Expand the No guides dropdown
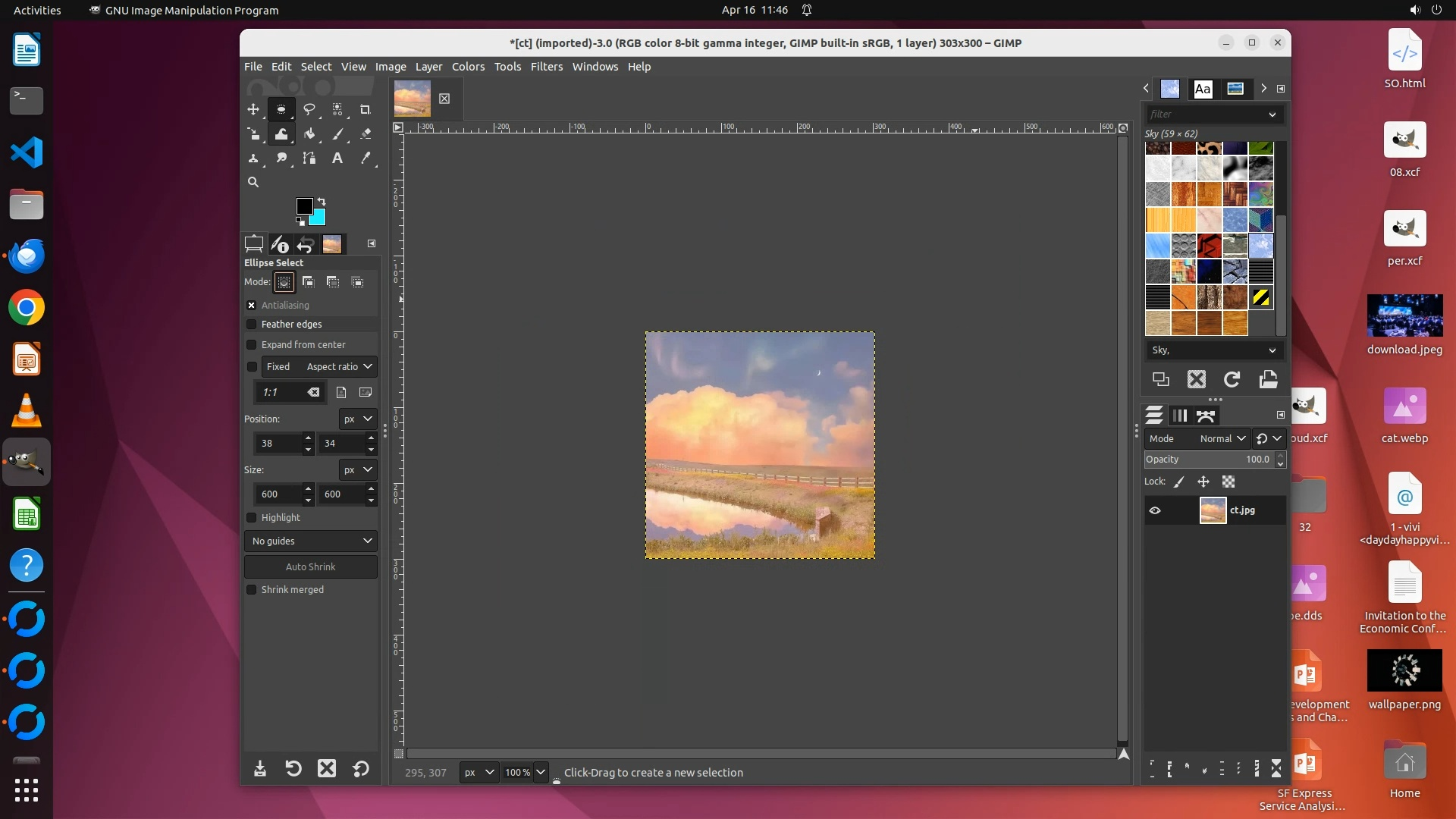This screenshot has height=819, width=1456. point(311,541)
